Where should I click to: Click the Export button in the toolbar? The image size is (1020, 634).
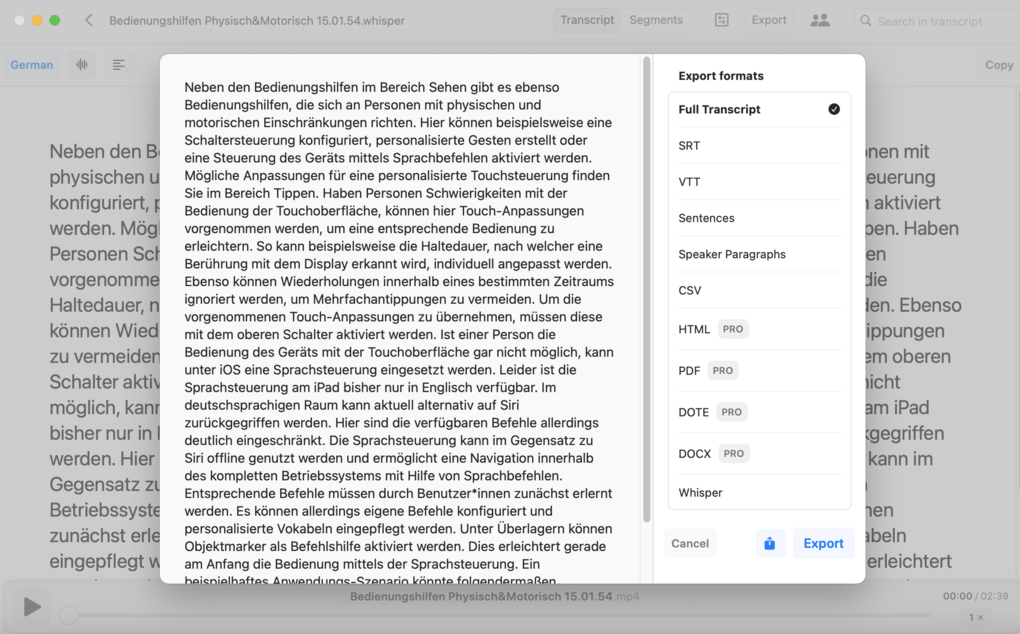point(769,20)
